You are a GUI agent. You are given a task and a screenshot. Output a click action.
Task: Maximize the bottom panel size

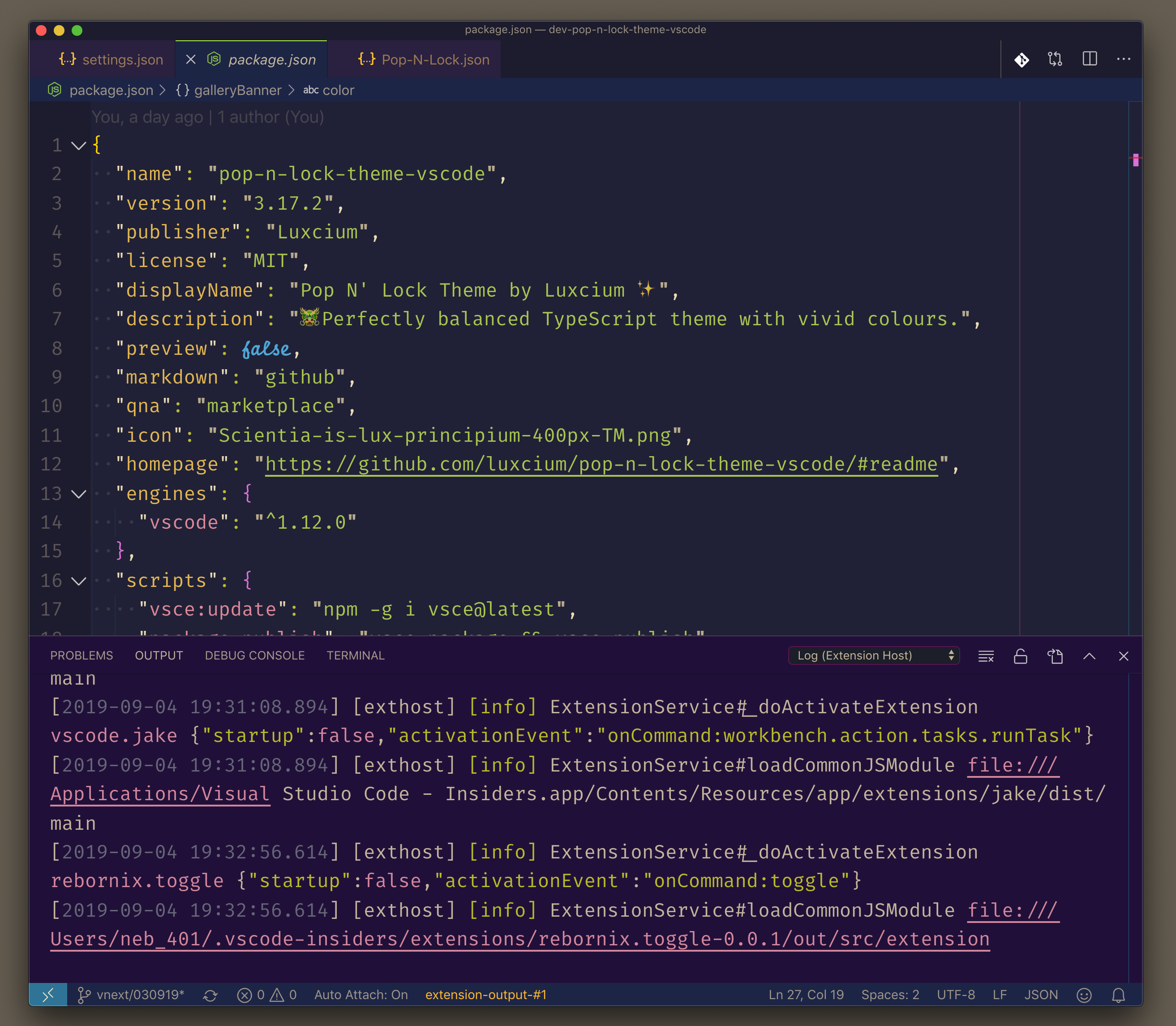click(x=1089, y=656)
